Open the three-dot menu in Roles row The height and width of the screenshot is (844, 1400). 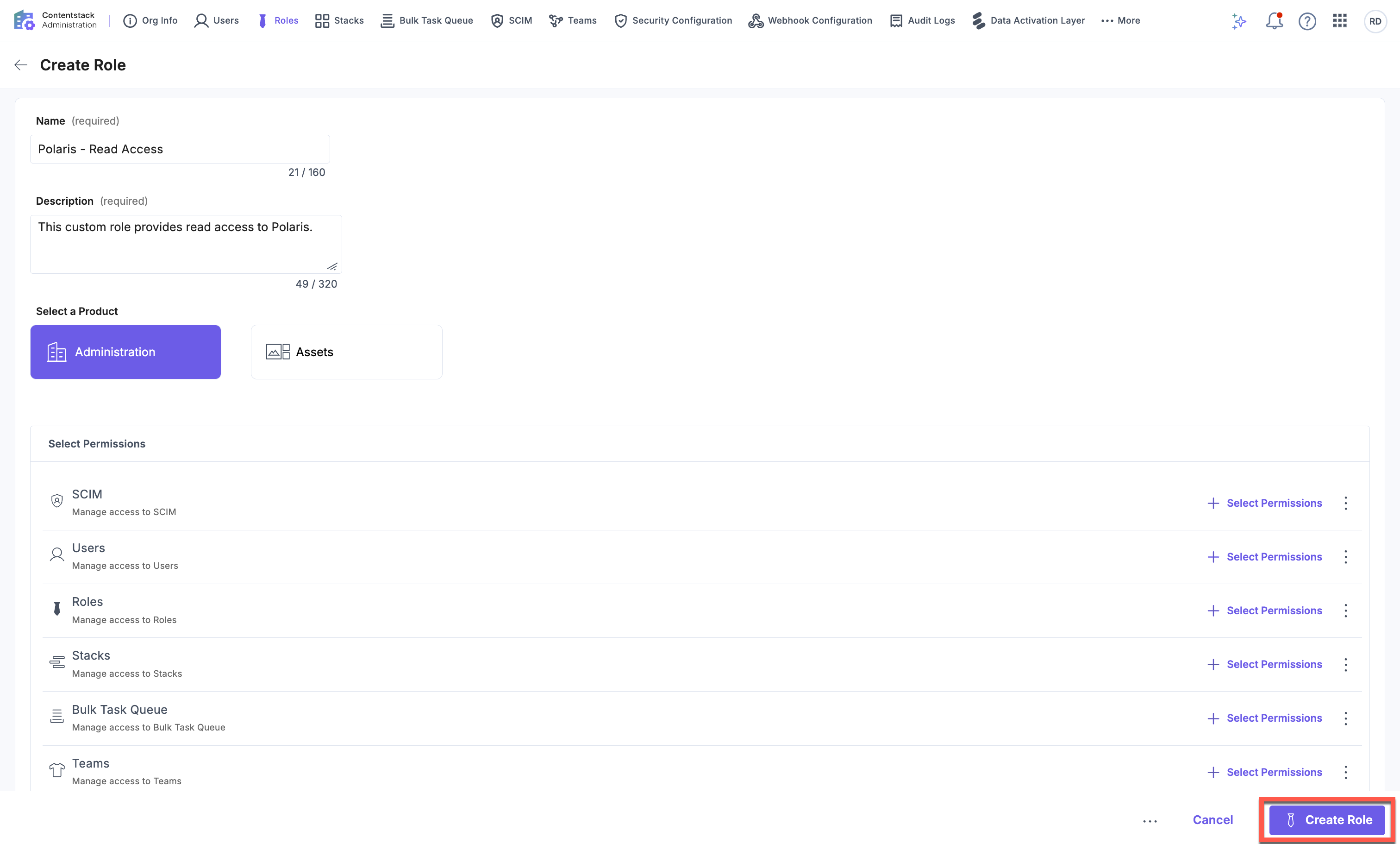[1345, 611]
